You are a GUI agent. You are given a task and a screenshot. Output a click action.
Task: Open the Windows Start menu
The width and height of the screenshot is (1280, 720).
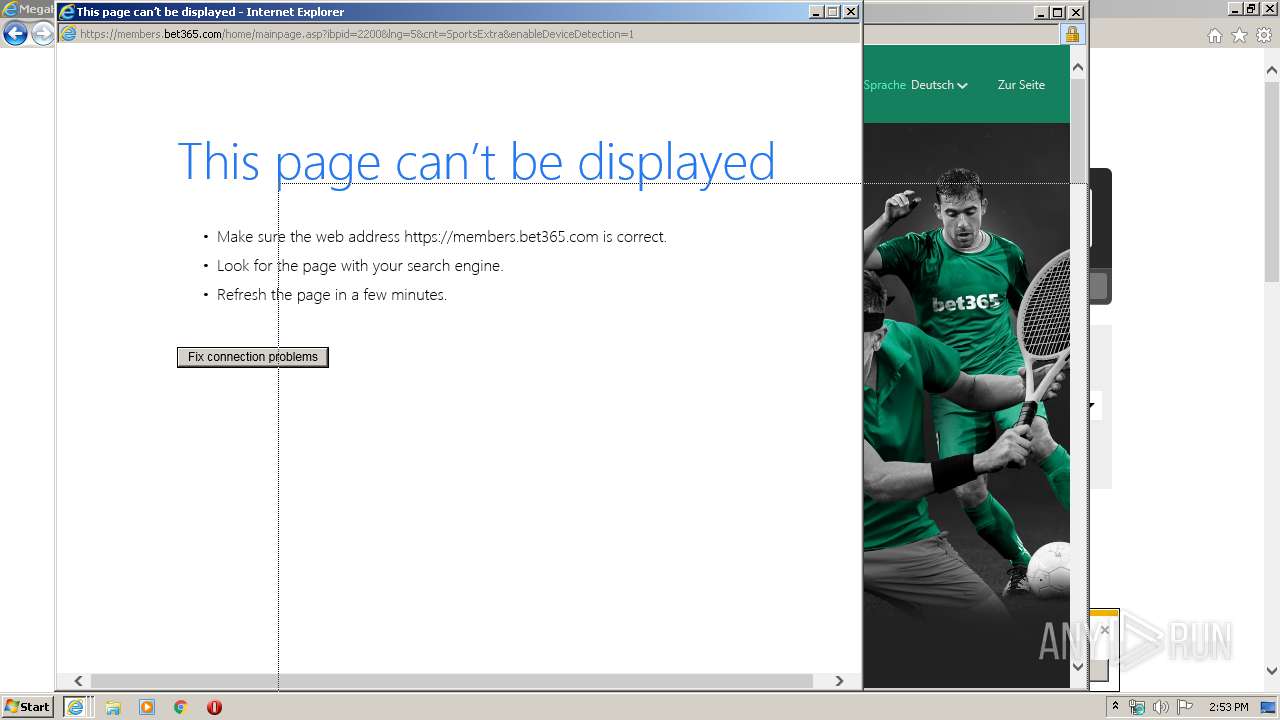(27, 707)
